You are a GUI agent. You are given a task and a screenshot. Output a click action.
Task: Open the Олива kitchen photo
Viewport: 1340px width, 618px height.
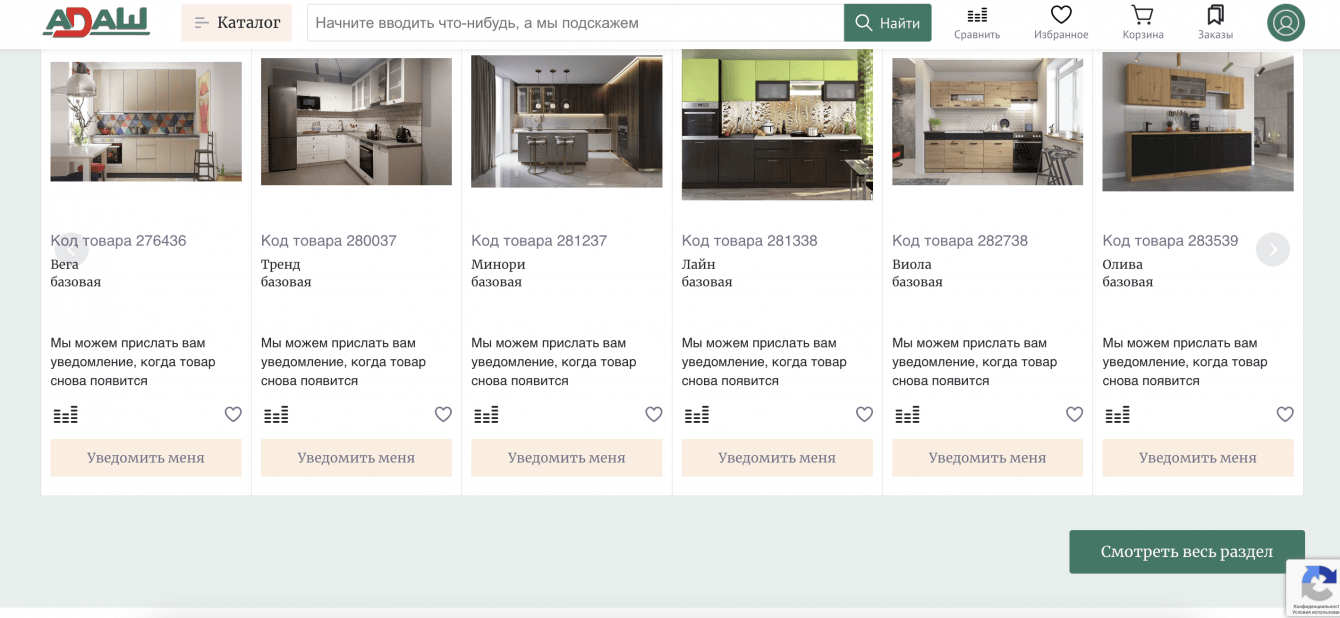click(x=1198, y=121)
